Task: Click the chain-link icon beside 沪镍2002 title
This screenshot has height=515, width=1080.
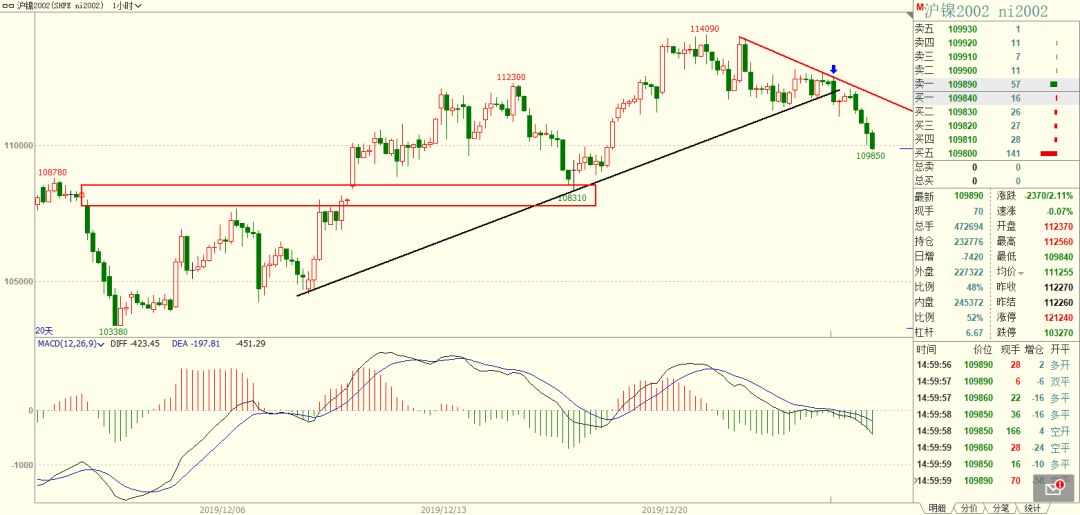Action: [x=8, y=6]
